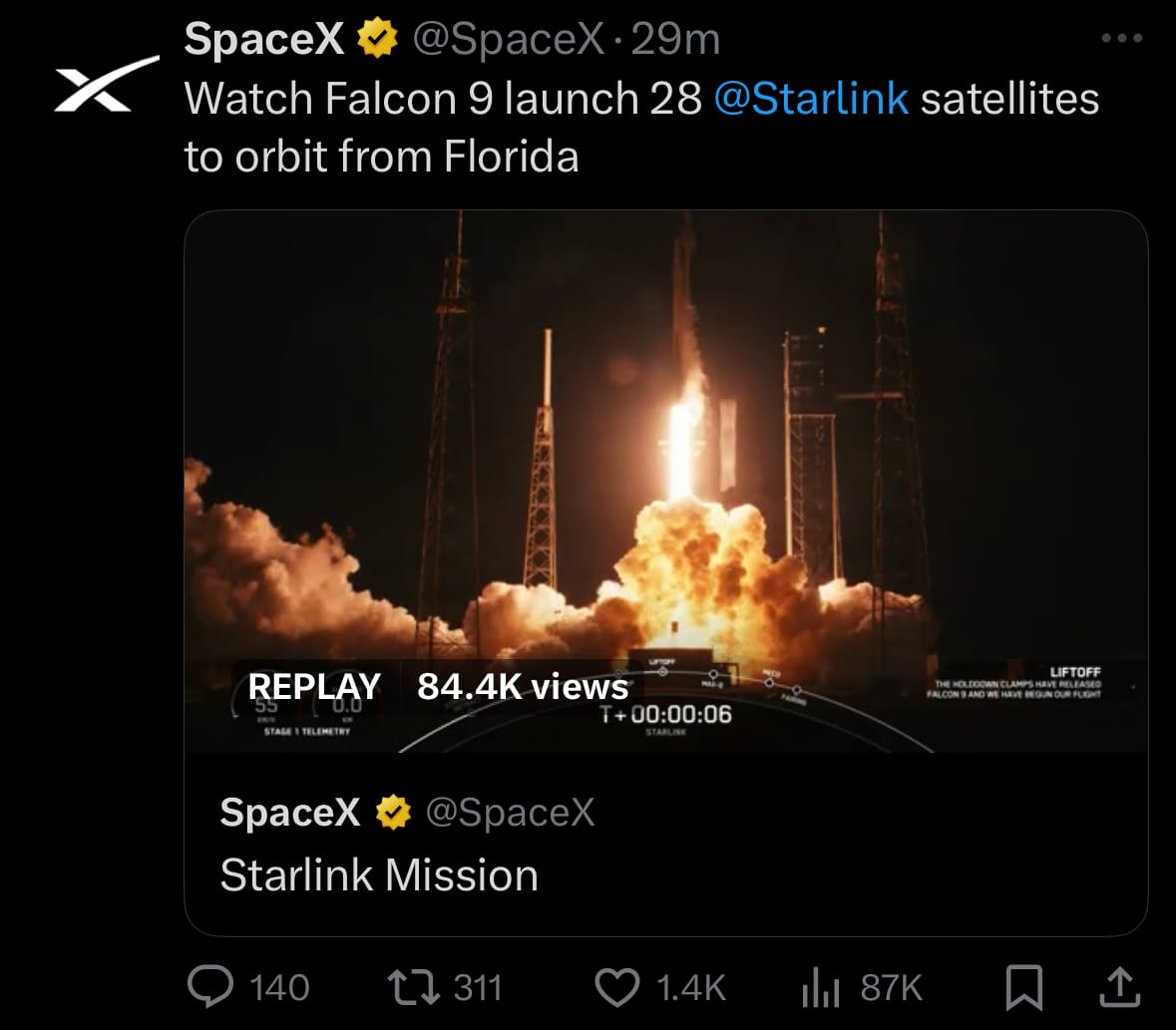The height and width of the screenshot is (1030, 1176).
Task: Click the verified badge in the quoted card
Action: (393, 813)
